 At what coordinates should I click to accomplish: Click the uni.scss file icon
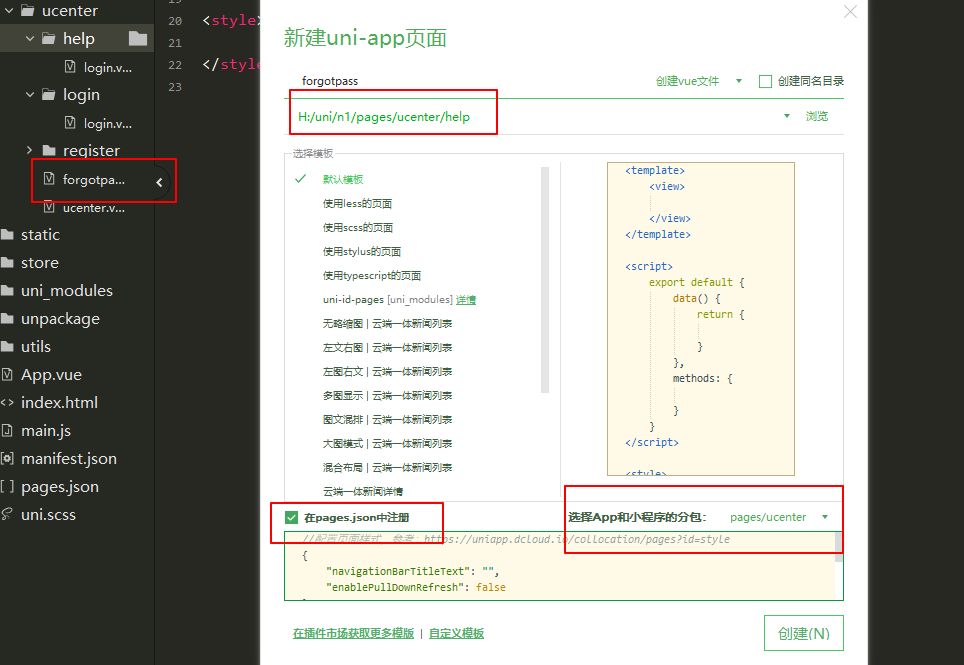7,514
